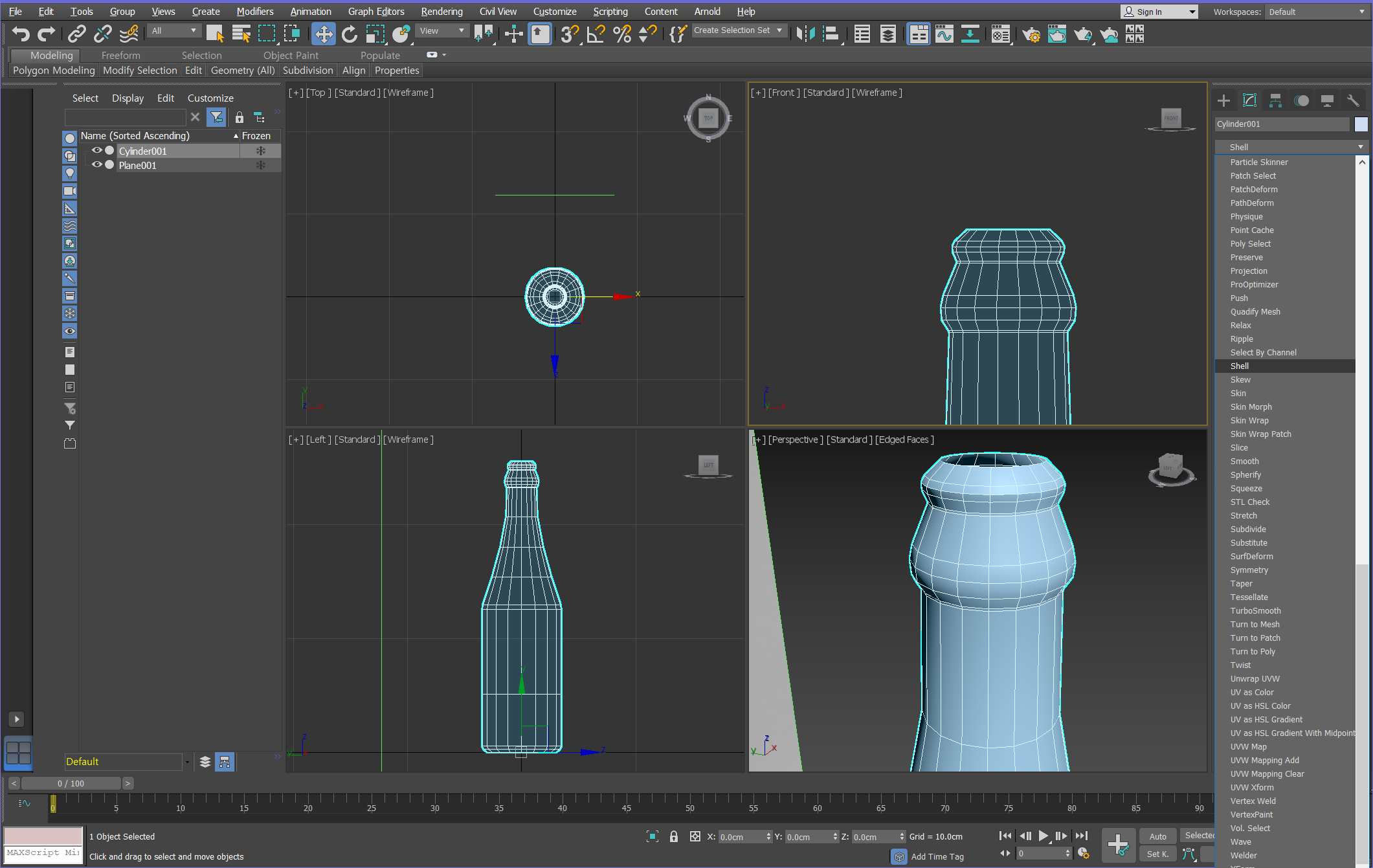The width and height of the screenshot is (1373, 868).
Task: Open the Utilities wrench panel icon
Action: pyautogui.click(x=1352, y=100)
